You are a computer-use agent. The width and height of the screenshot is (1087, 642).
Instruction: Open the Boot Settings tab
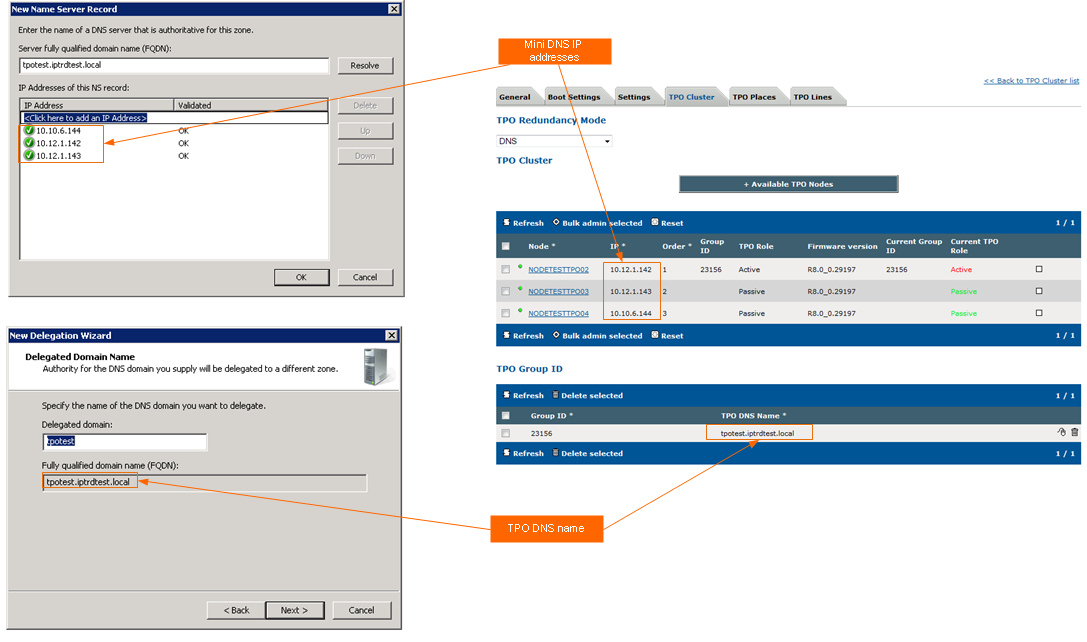574,97
